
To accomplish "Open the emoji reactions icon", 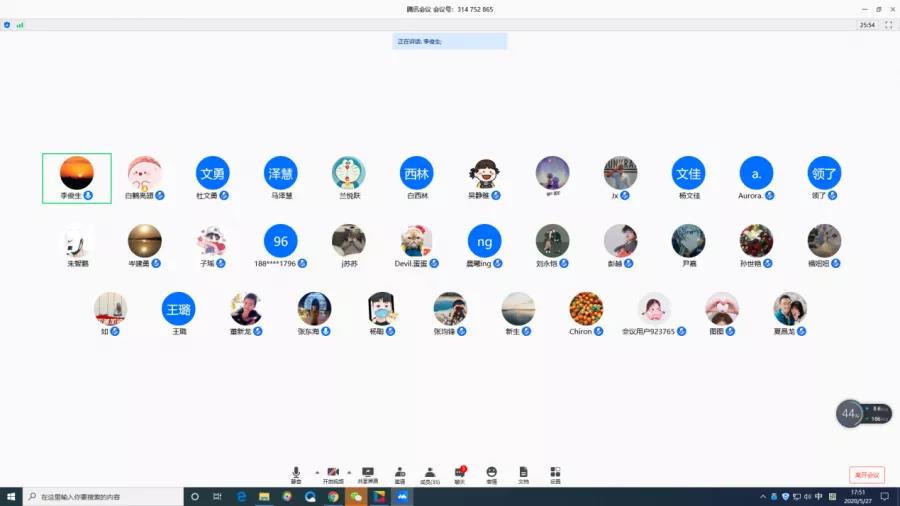I will pyautogui.click(x=491, y=473).
